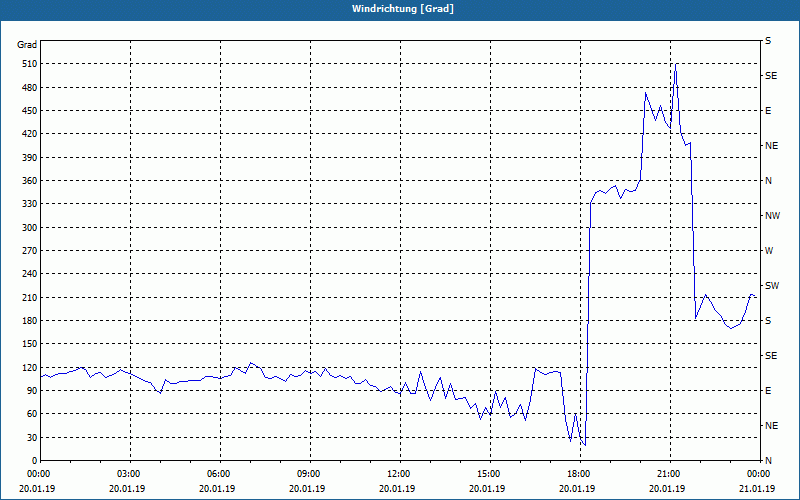800x500 pixels.
Task: Click the 'Grad' y-axis unit label
Action: pyautogui.click(x=27, y=45)
